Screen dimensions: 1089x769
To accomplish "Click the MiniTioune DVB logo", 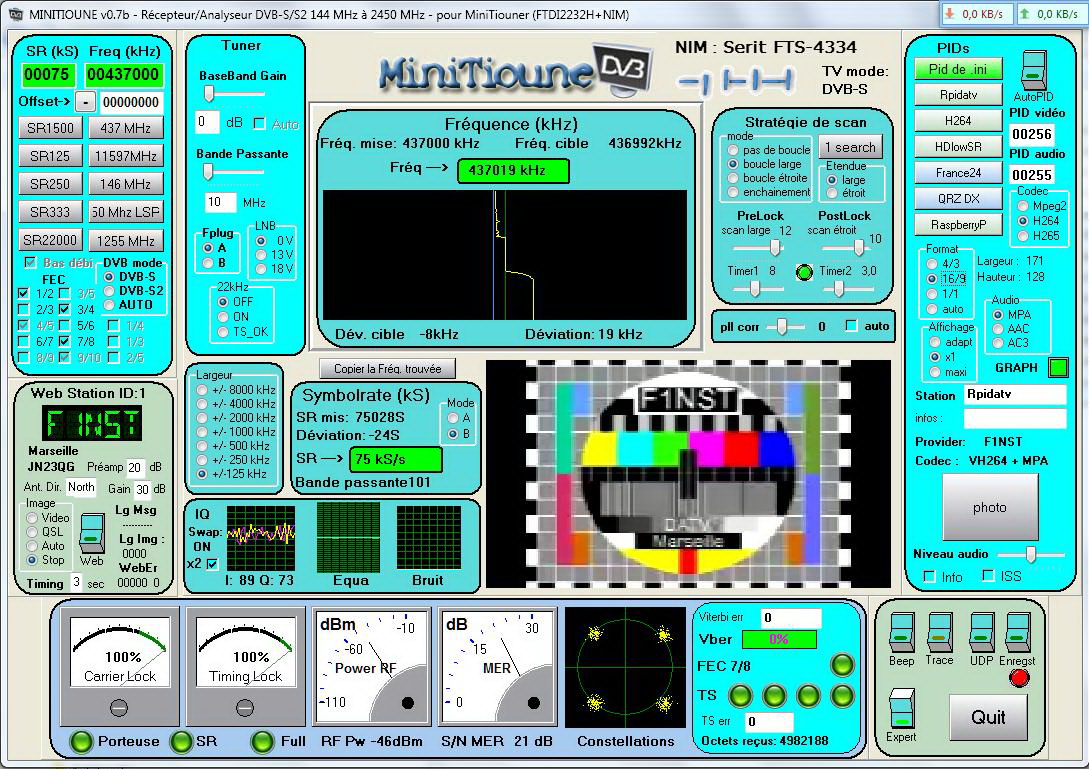I will 515,71.
